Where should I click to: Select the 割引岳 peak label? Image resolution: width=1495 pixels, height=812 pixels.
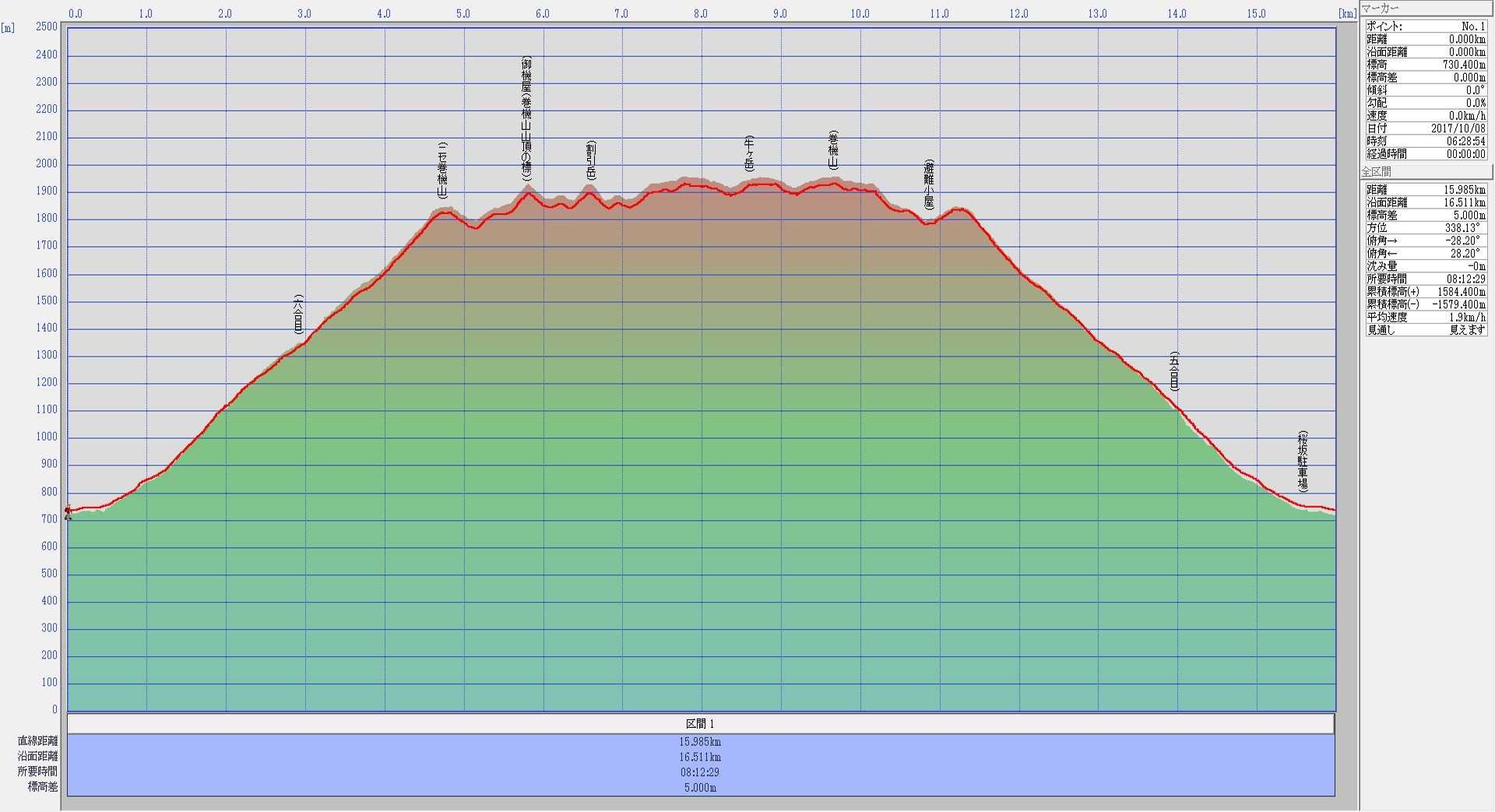click(591, 161)
